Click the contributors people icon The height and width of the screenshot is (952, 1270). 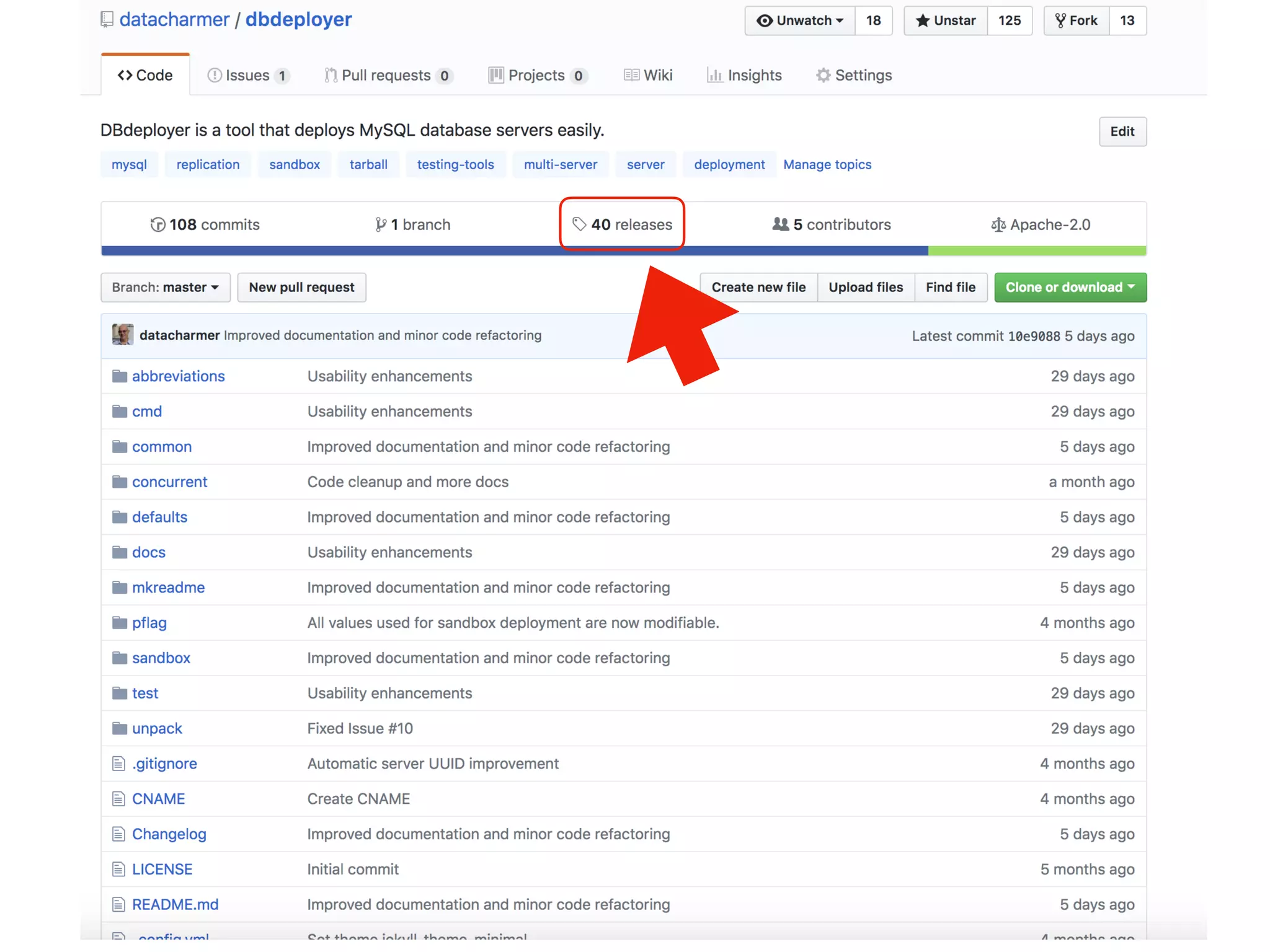tap(780, 224)
